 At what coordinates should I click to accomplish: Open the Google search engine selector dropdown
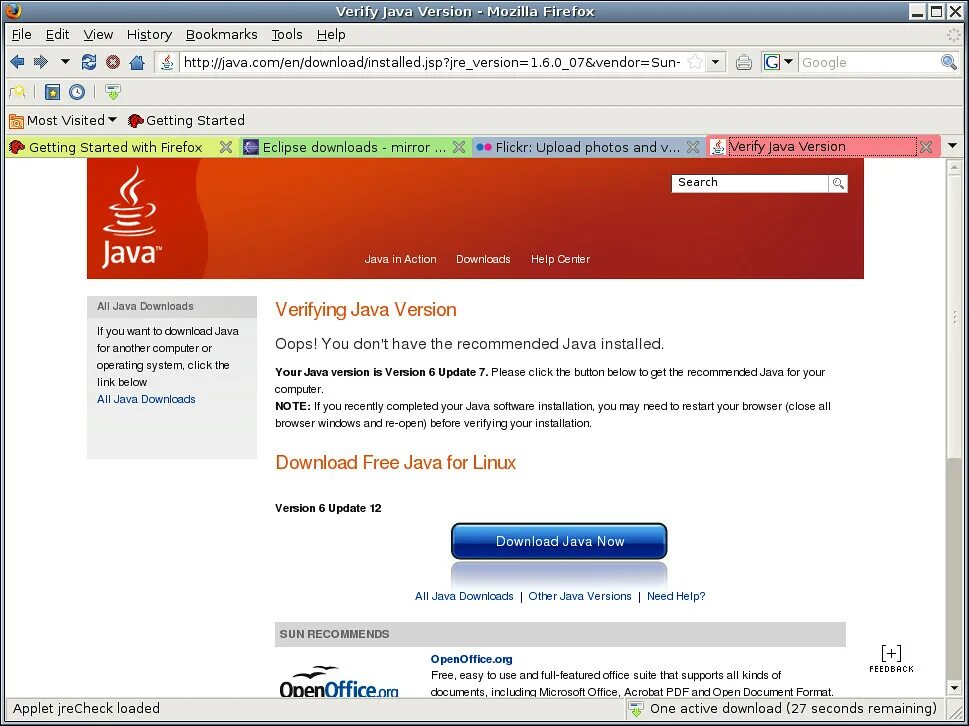pyautogui.click(x=777, y=62)
